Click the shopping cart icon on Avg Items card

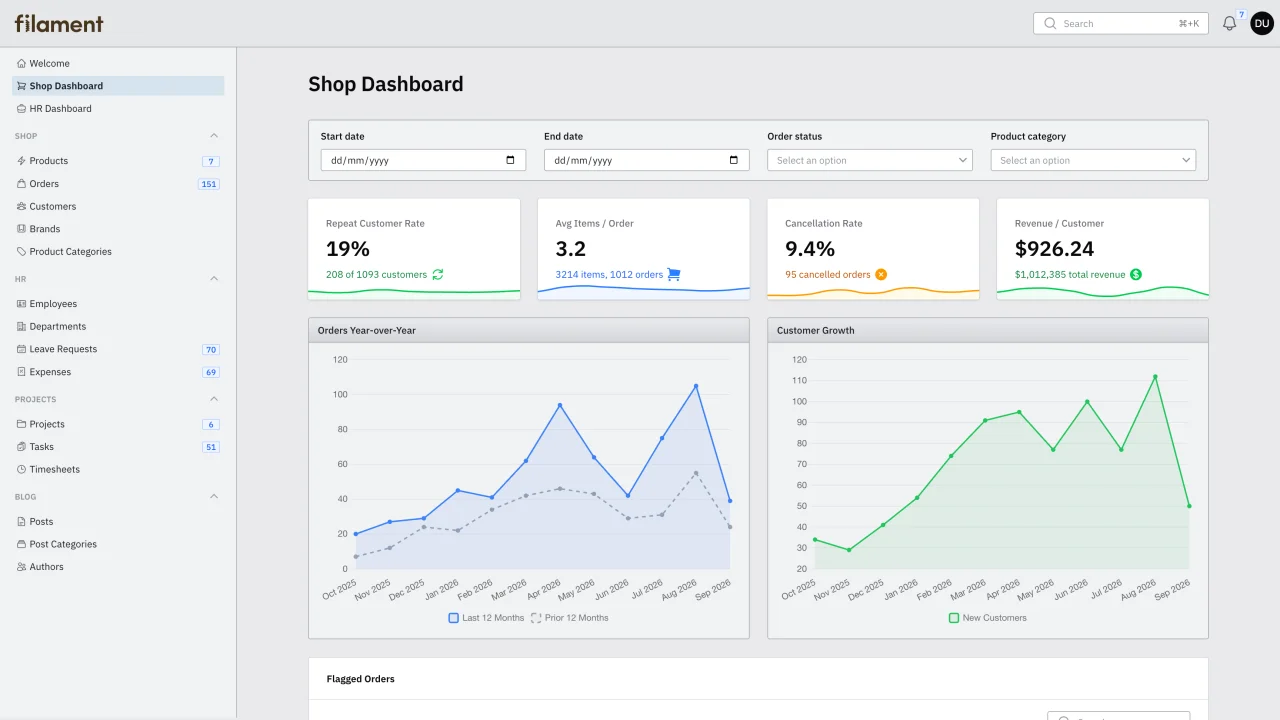674,274
